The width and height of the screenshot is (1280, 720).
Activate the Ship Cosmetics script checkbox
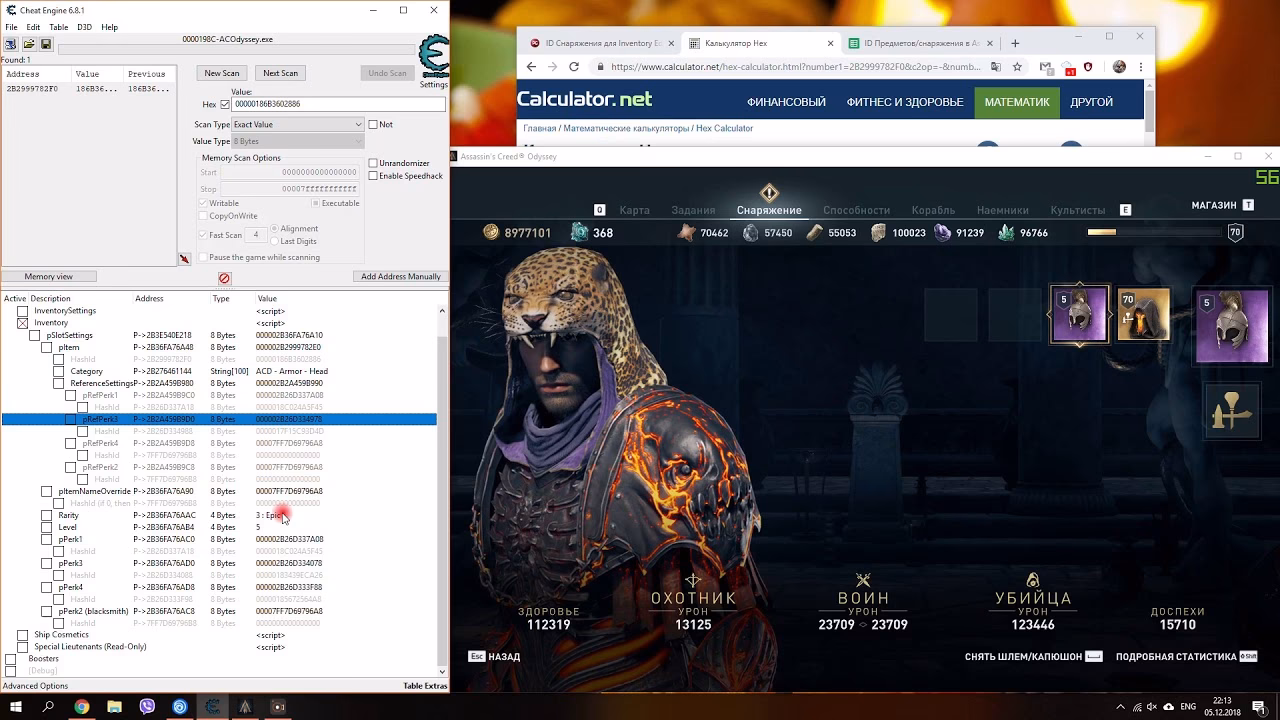22,635
